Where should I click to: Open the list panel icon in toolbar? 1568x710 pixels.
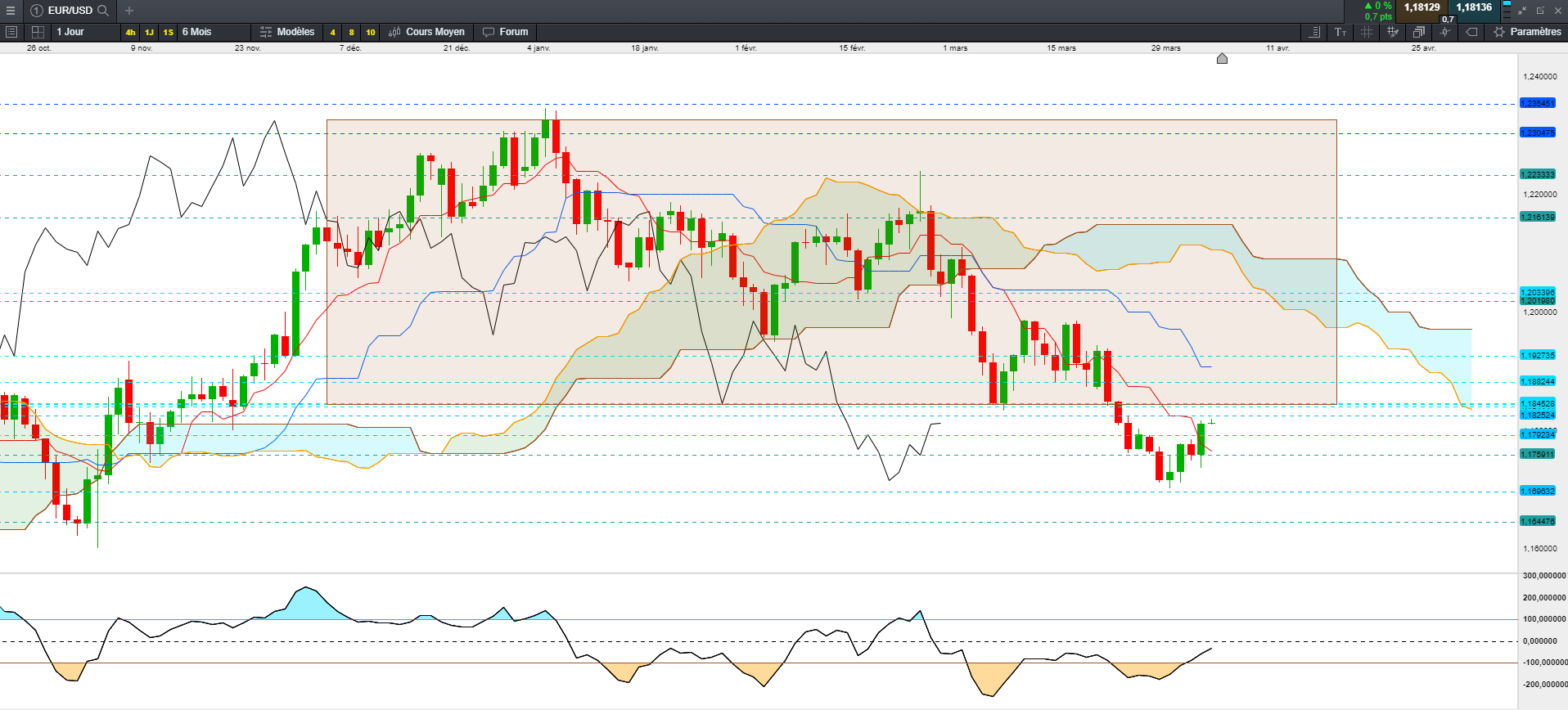pyautogui.click(x=11, y=32)
